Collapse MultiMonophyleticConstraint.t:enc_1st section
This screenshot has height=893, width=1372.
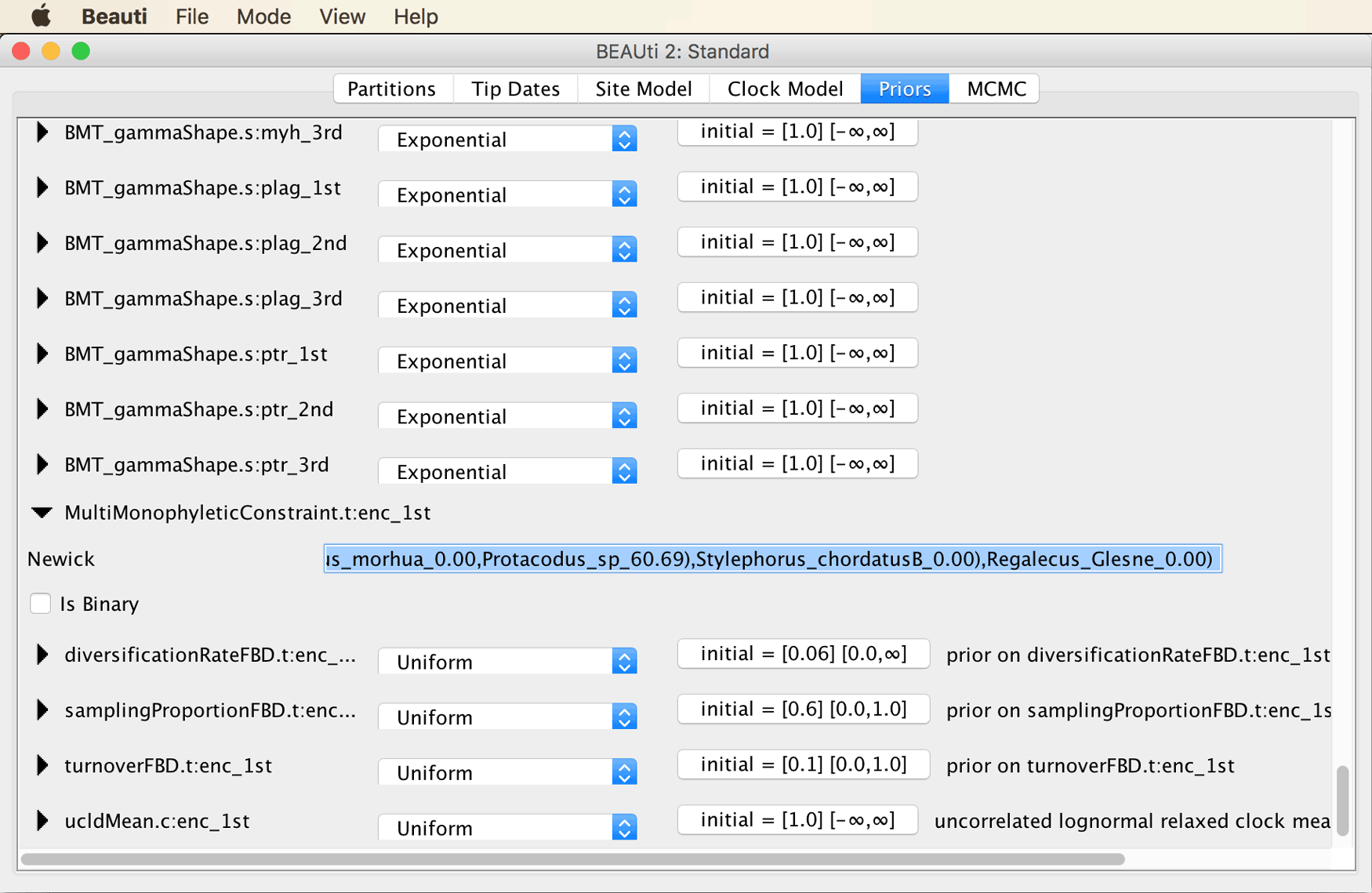pos(42,513)
